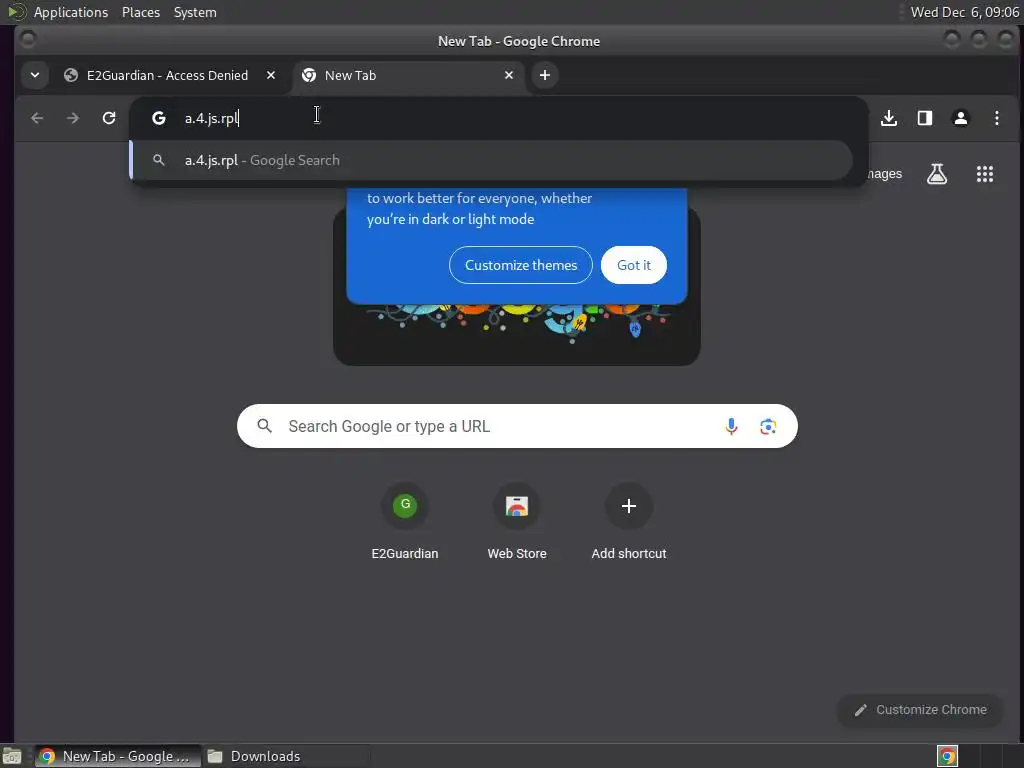Open the Search Labs flask icon
Screen dimensions: 1024x768
pos(937,174)
